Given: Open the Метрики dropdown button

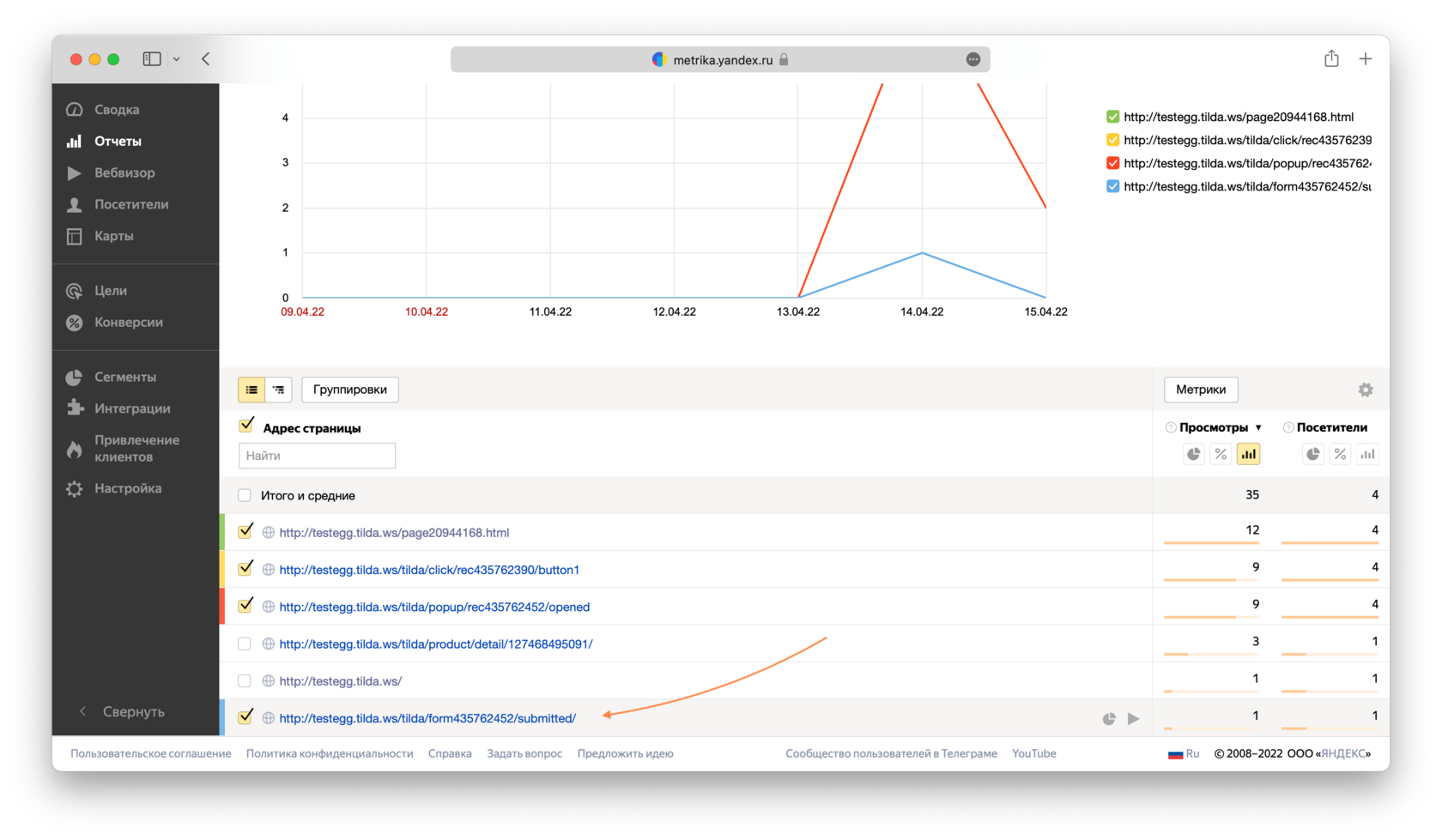Looking at the screenshot, I should coord(1201,390).
